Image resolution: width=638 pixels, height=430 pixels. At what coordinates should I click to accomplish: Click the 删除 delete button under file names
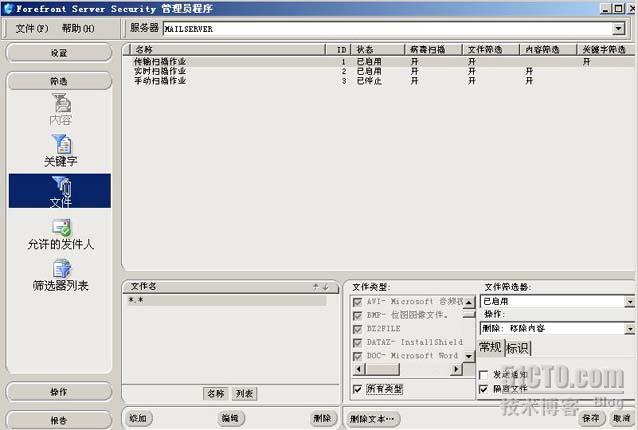[x=322, y=418]
